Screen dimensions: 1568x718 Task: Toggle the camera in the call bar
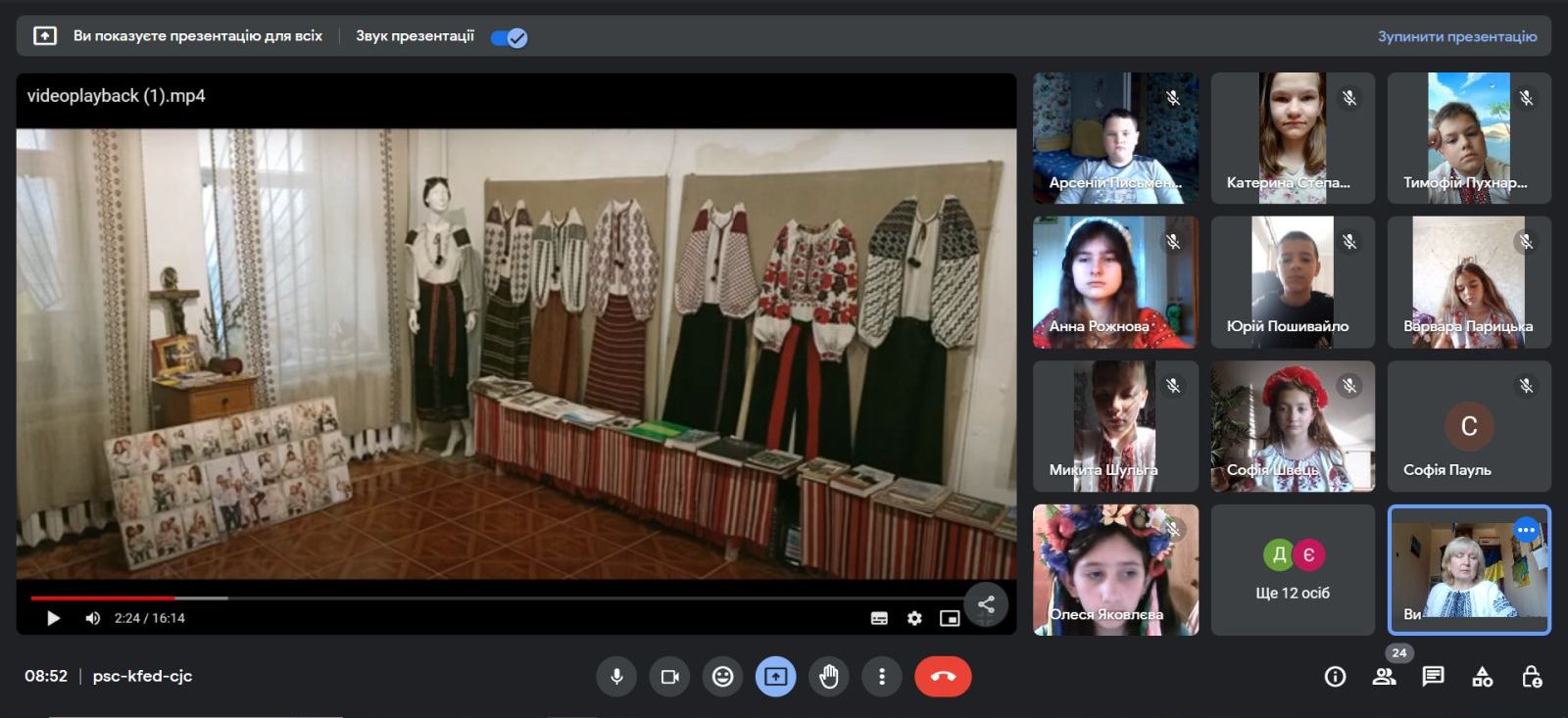(670, 676)
